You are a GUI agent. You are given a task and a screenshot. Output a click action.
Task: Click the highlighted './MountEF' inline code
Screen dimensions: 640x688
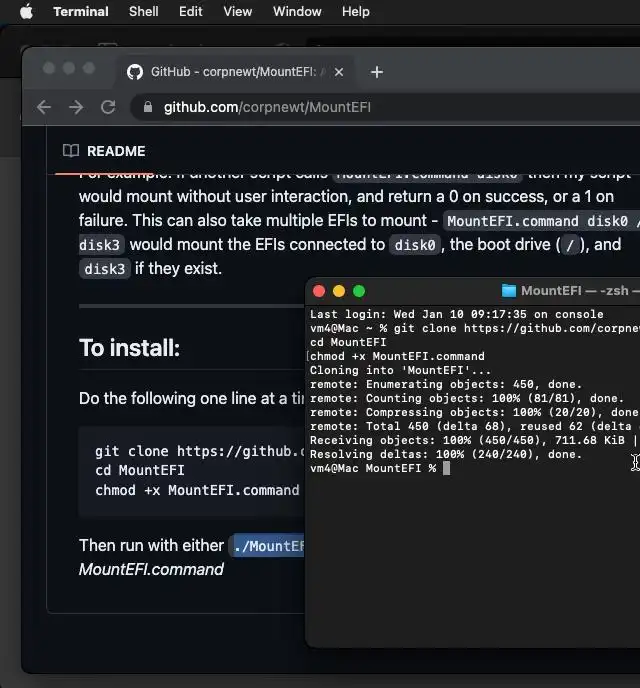tap(268, 546)
